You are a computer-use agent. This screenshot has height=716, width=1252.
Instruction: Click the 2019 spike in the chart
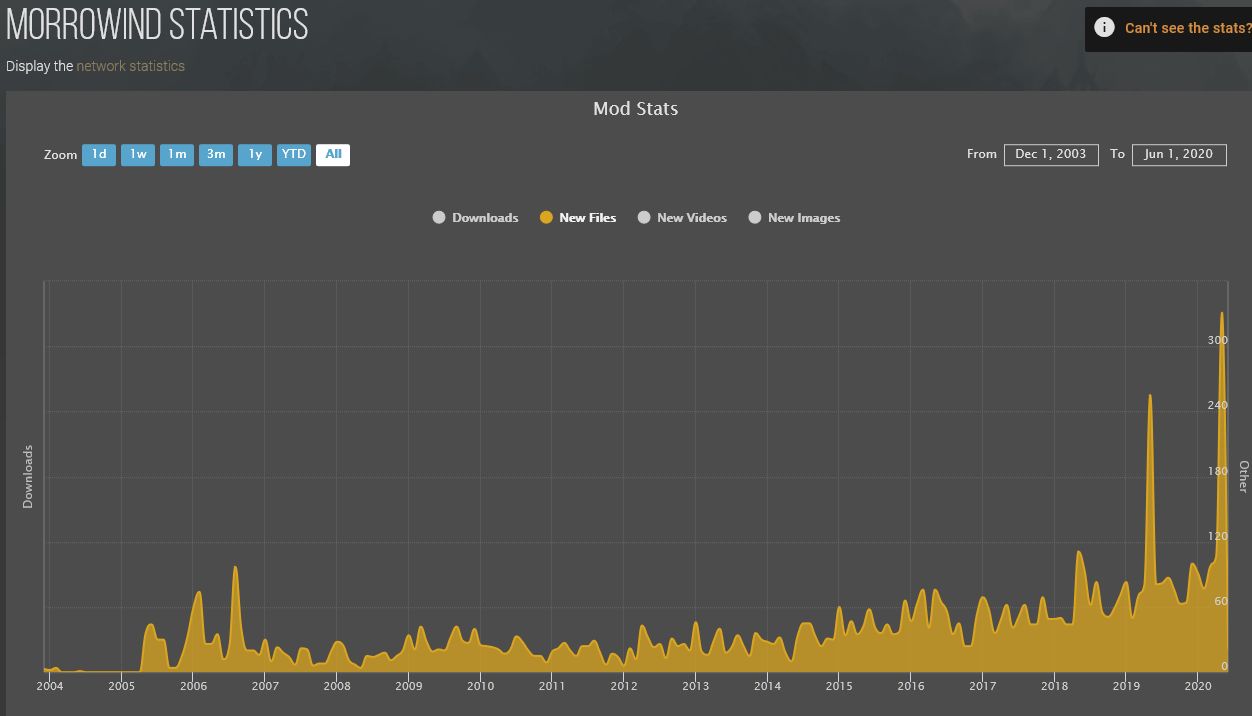tap(1150, 396)
